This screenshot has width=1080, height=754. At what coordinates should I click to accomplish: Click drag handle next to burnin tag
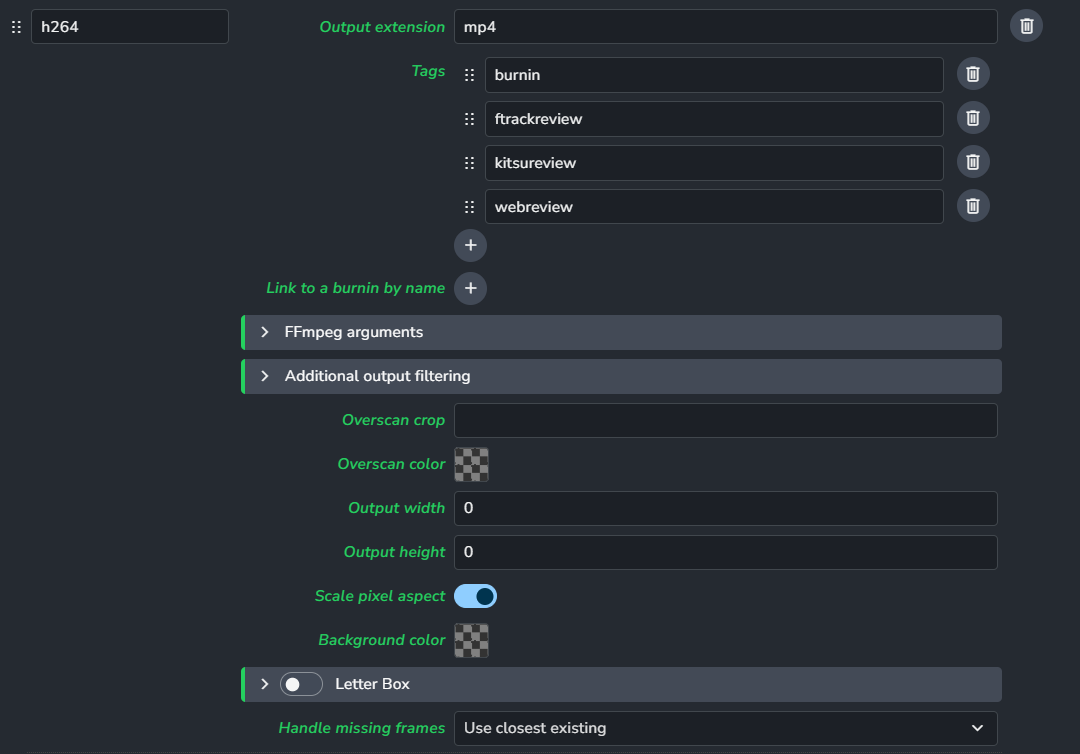pos(469,75)
